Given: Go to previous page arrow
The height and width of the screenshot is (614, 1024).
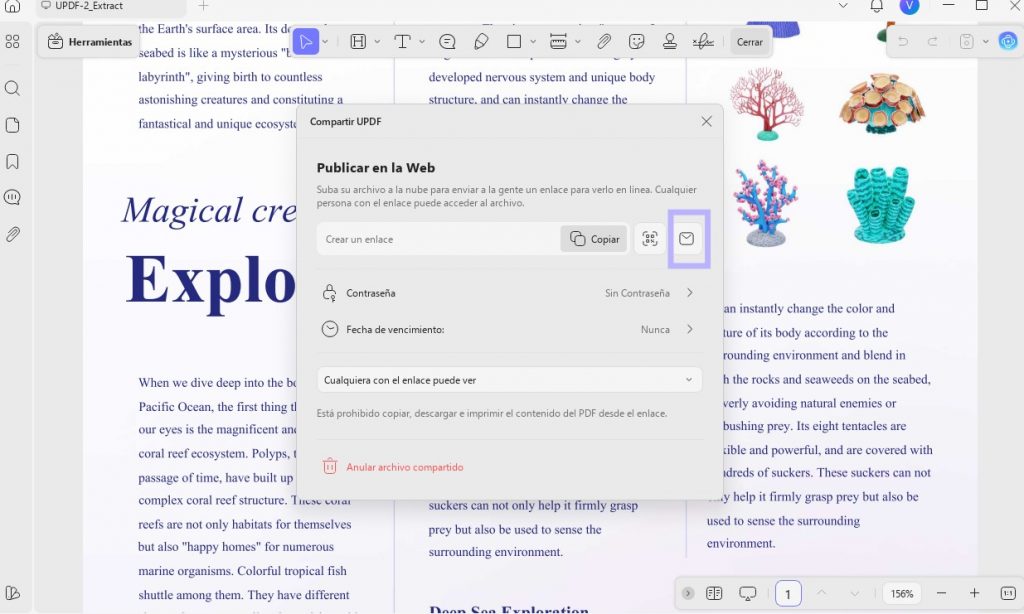Looking at the screenshot, I should (x=822, y=593).
